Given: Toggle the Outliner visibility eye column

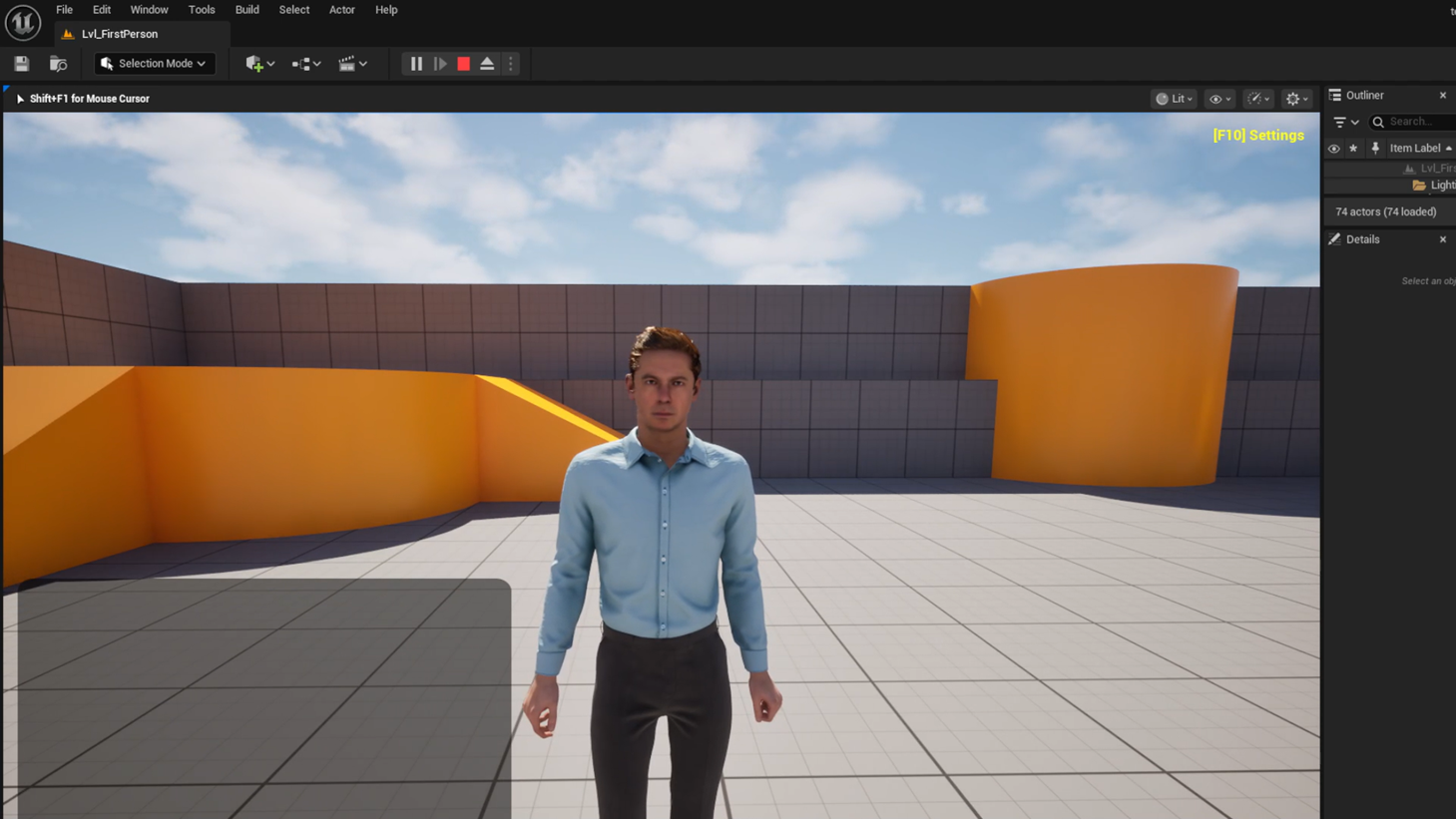Looking at the screenshot, I should [1334, 149].
